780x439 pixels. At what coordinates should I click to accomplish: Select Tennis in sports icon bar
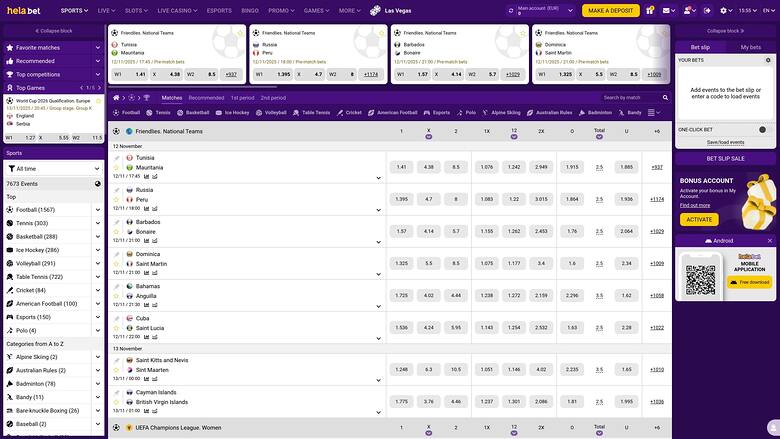point(158,113)
